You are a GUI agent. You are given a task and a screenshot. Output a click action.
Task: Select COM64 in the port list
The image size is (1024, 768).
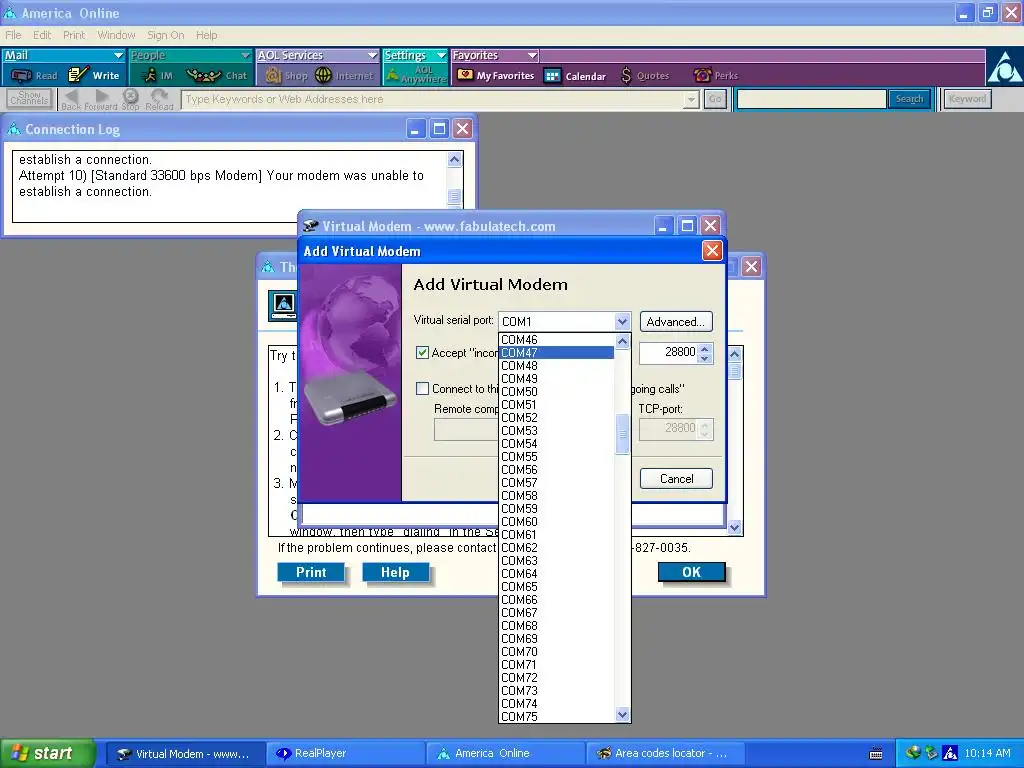(556, 573)
